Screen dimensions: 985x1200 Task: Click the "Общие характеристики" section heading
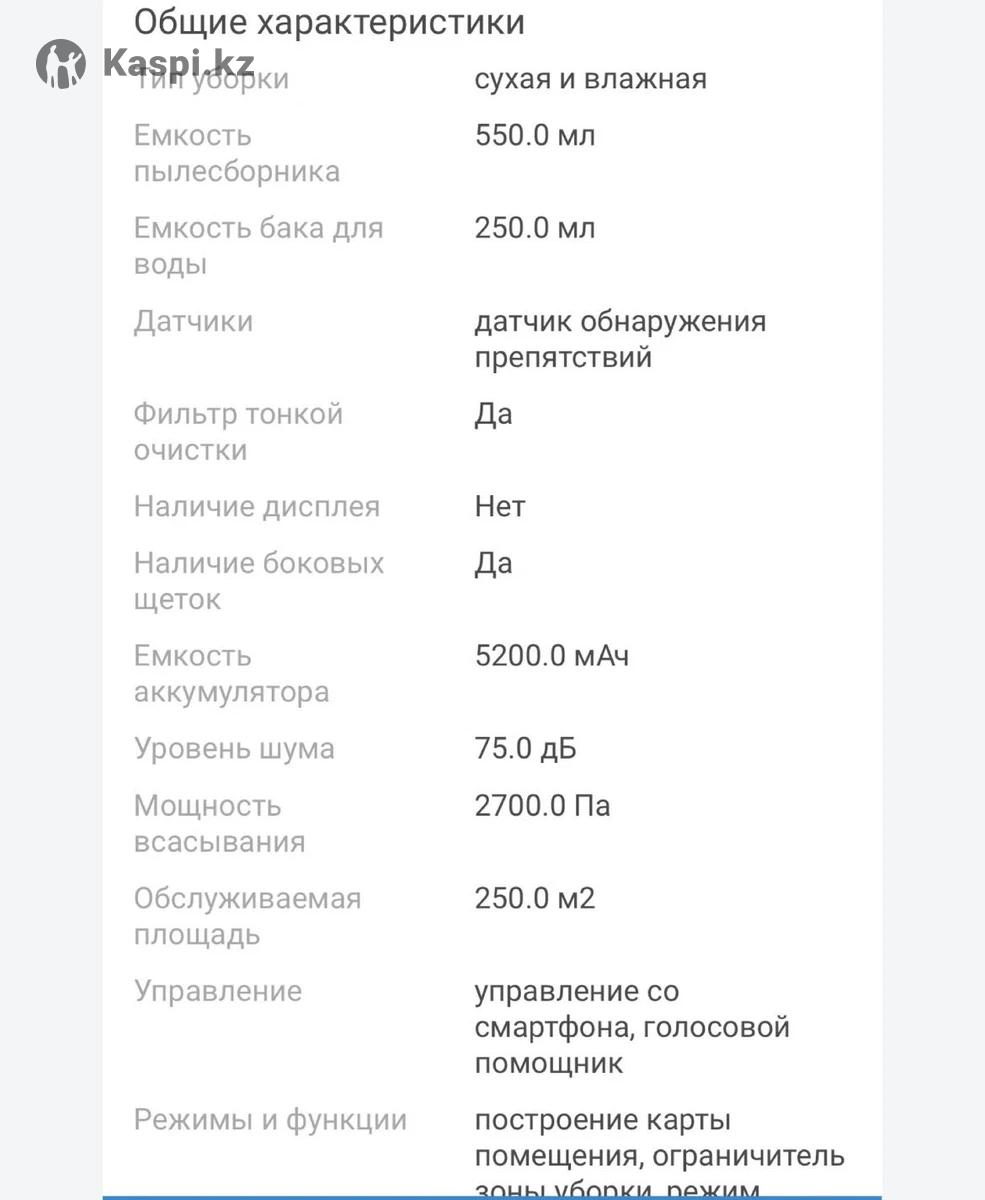[x=329, y=21]
